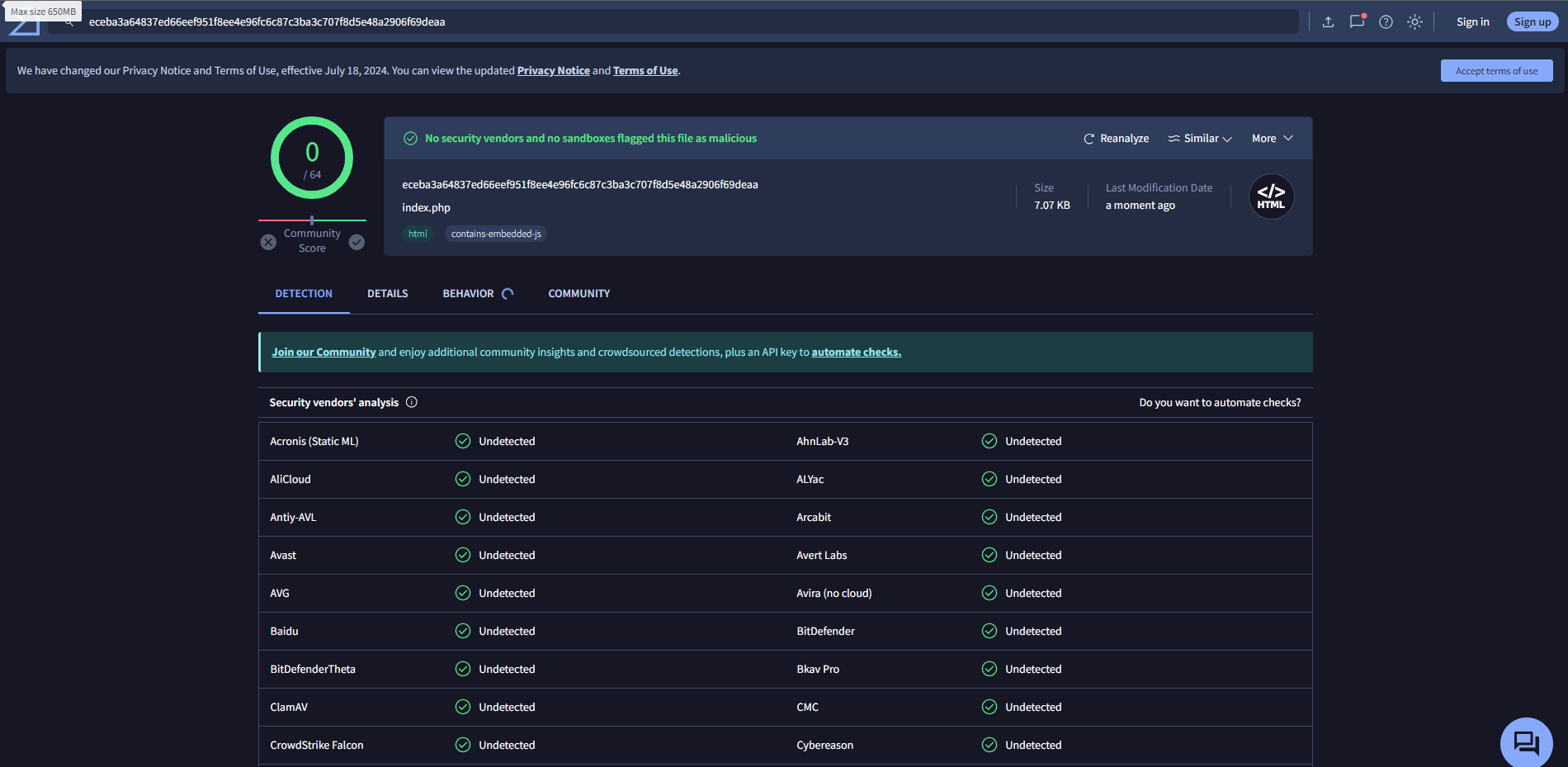This screenshot has width=1568, height=767.
Task: Click the check icon in BitDefender row
Action: pos(989,631)
